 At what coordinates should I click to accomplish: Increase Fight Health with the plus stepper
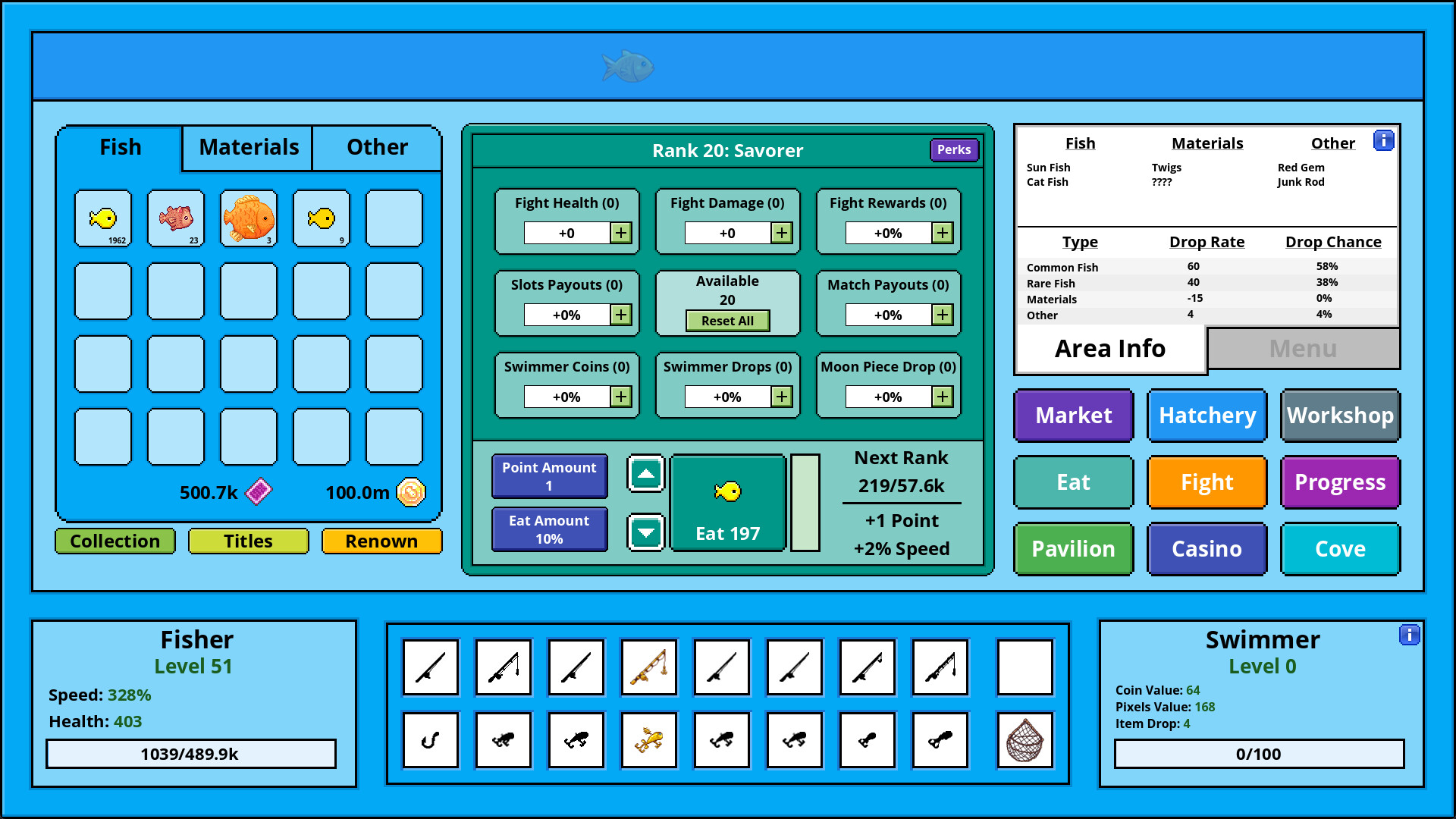click(622, 233)
